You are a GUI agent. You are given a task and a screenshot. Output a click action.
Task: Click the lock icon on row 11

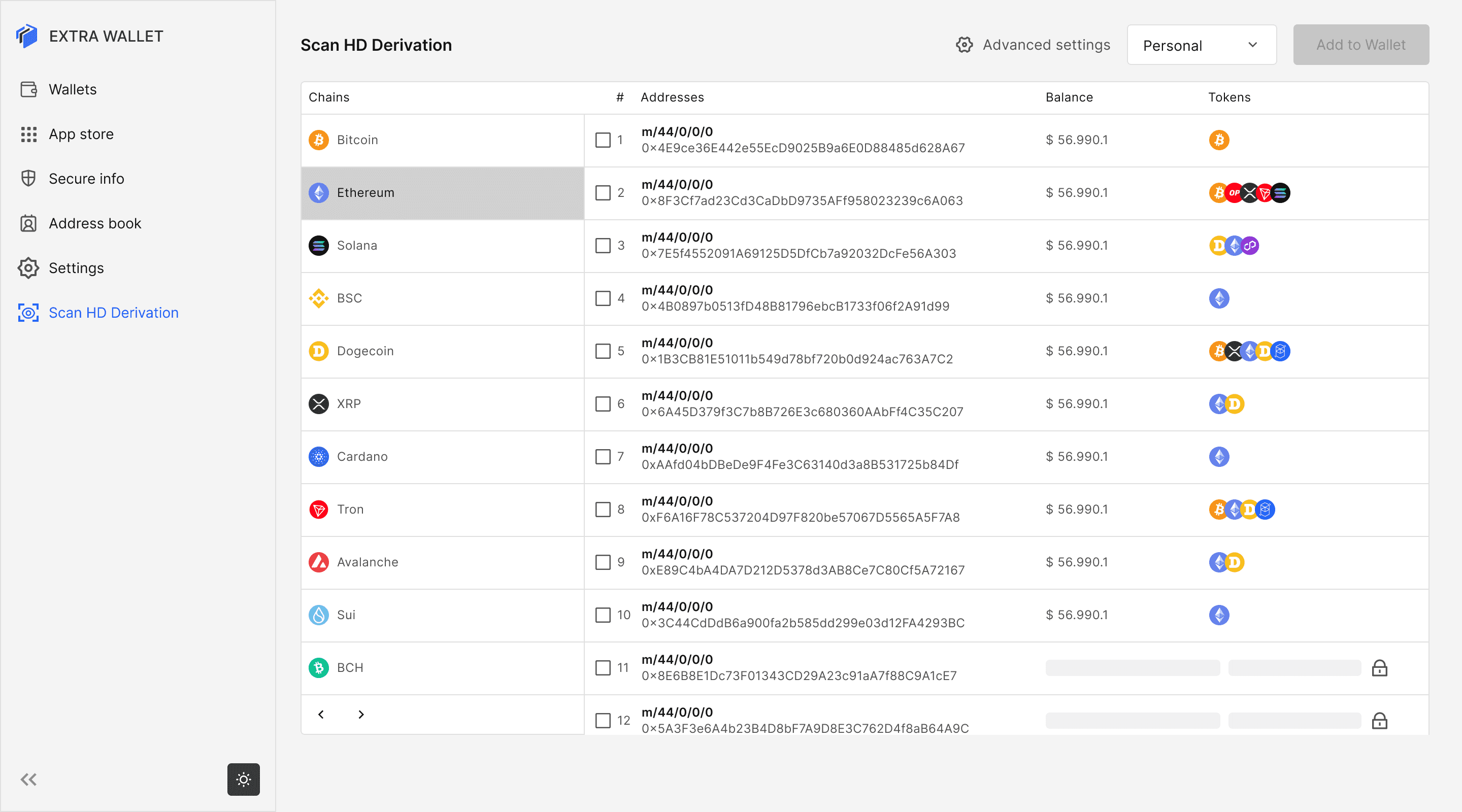(1379, 668)
